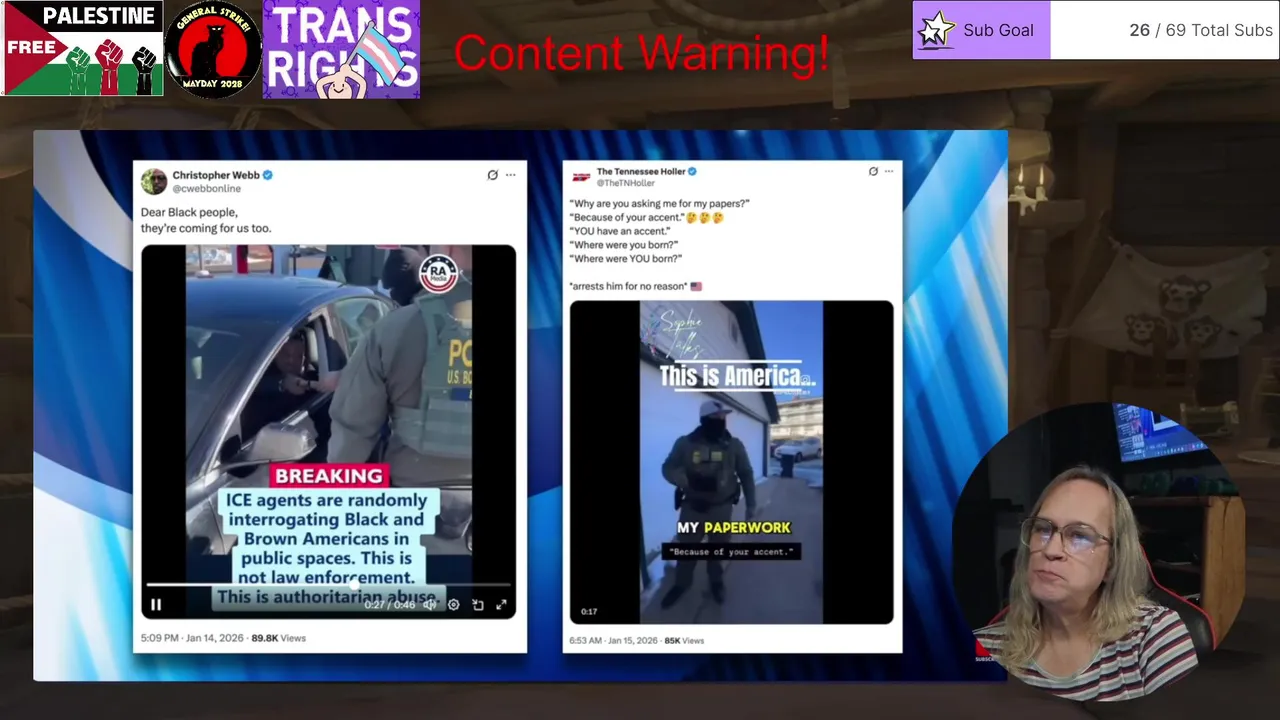Click the red Content Warning! text
1280x720 pixels.
coord(641,53)
